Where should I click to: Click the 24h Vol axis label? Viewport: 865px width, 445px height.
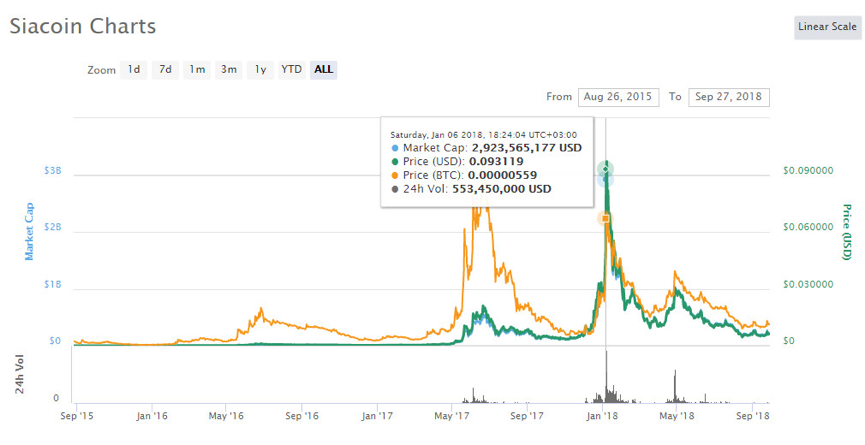[x=20, y=374]
